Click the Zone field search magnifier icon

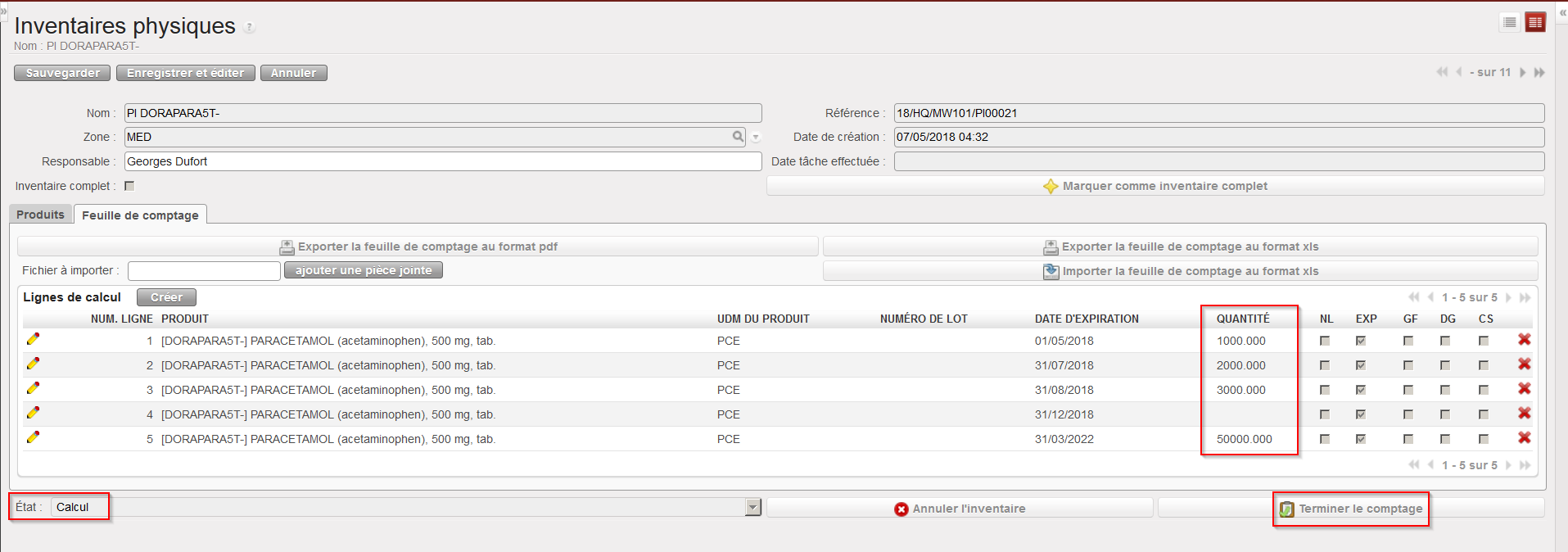[738, 137]
